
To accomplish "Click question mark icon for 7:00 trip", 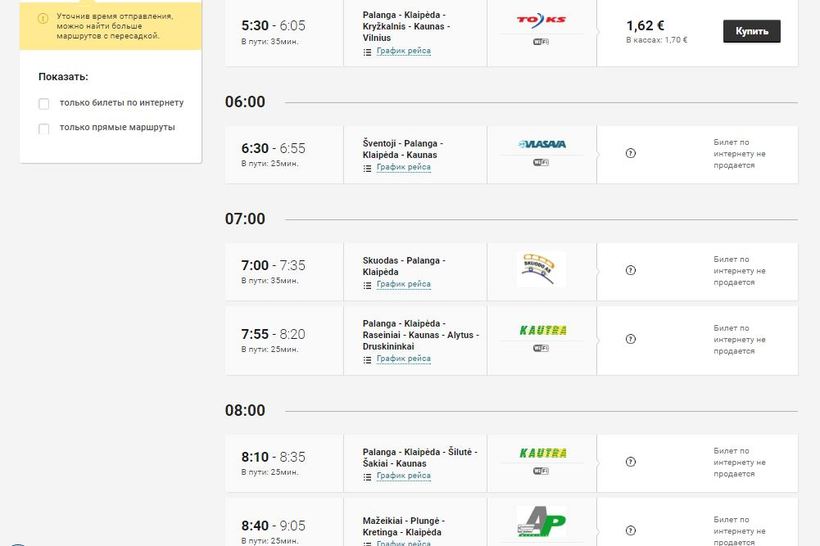I will click(x=630, y=270).
